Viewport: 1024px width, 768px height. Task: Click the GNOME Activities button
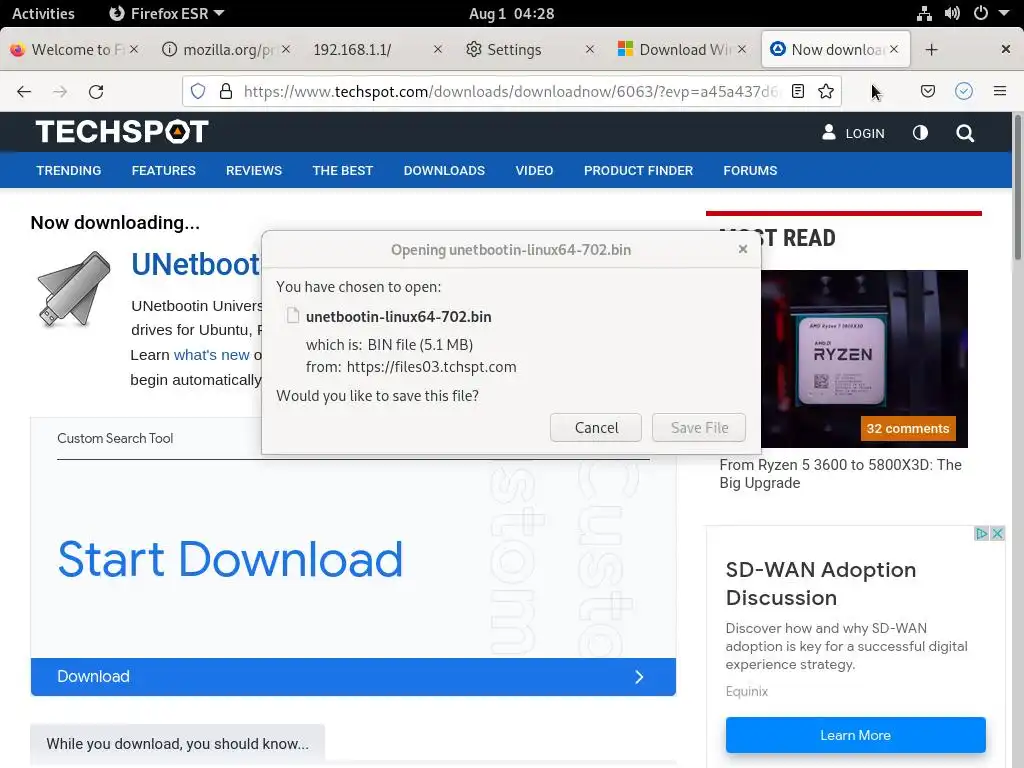coord(43,13)
